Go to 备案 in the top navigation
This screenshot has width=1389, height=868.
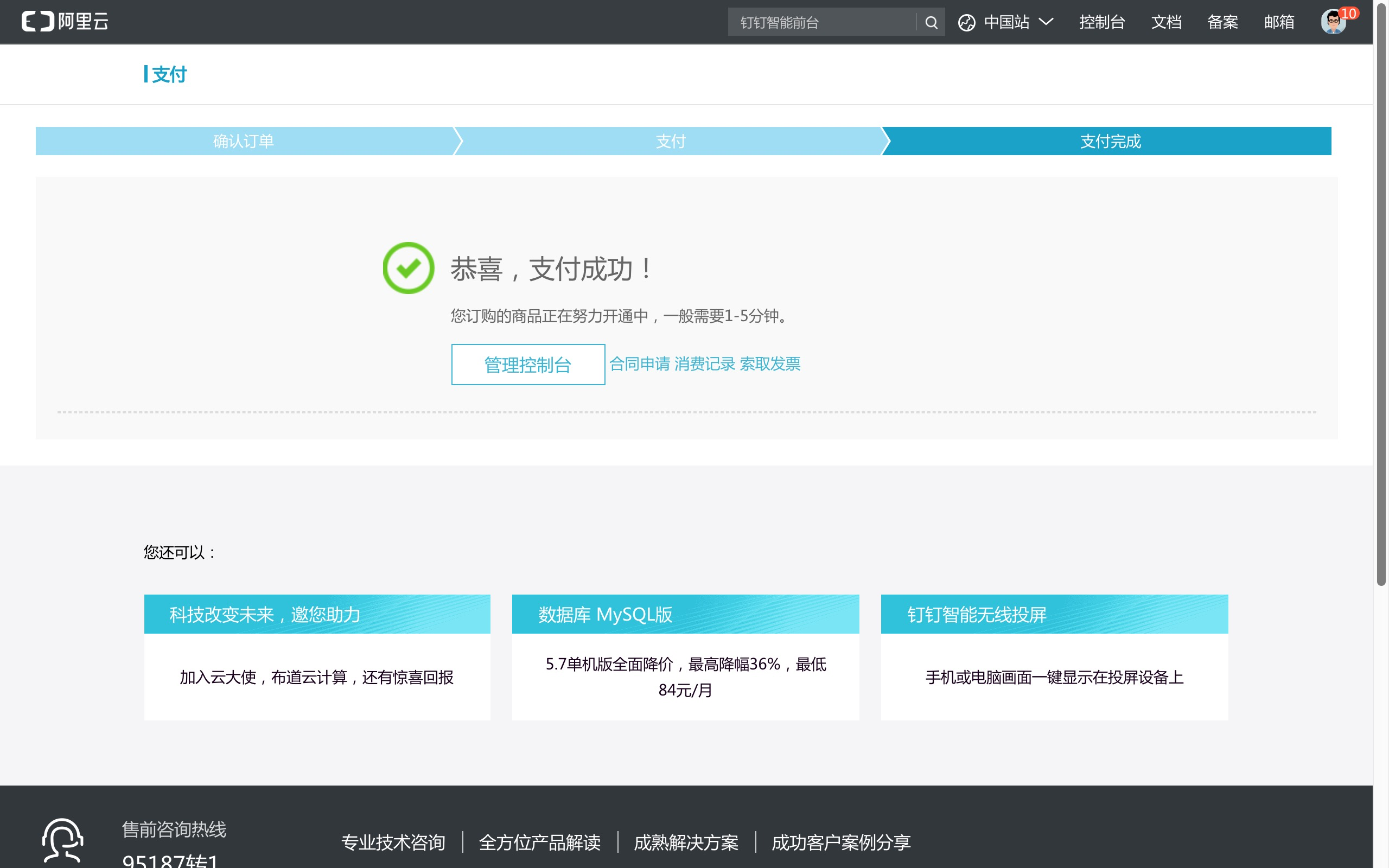(1222, 22)
